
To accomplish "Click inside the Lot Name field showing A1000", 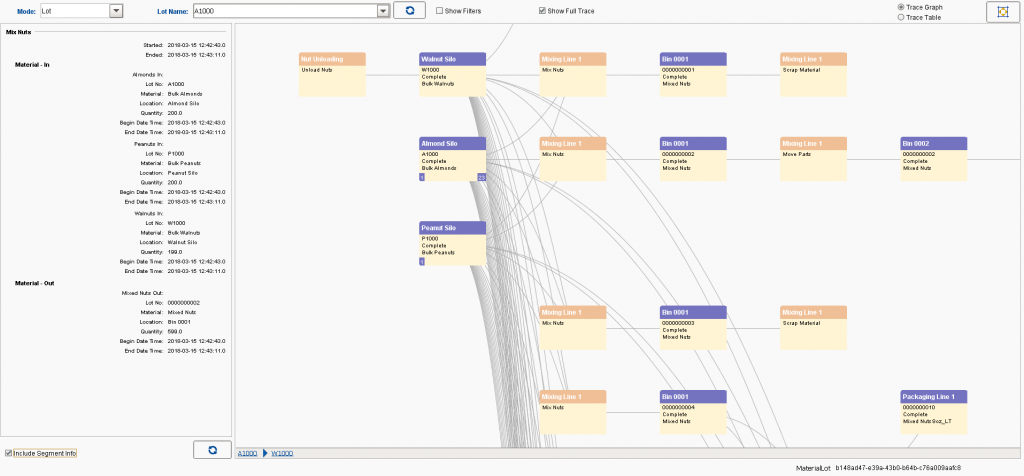I will pyautogui.click(x=285, y=11).
